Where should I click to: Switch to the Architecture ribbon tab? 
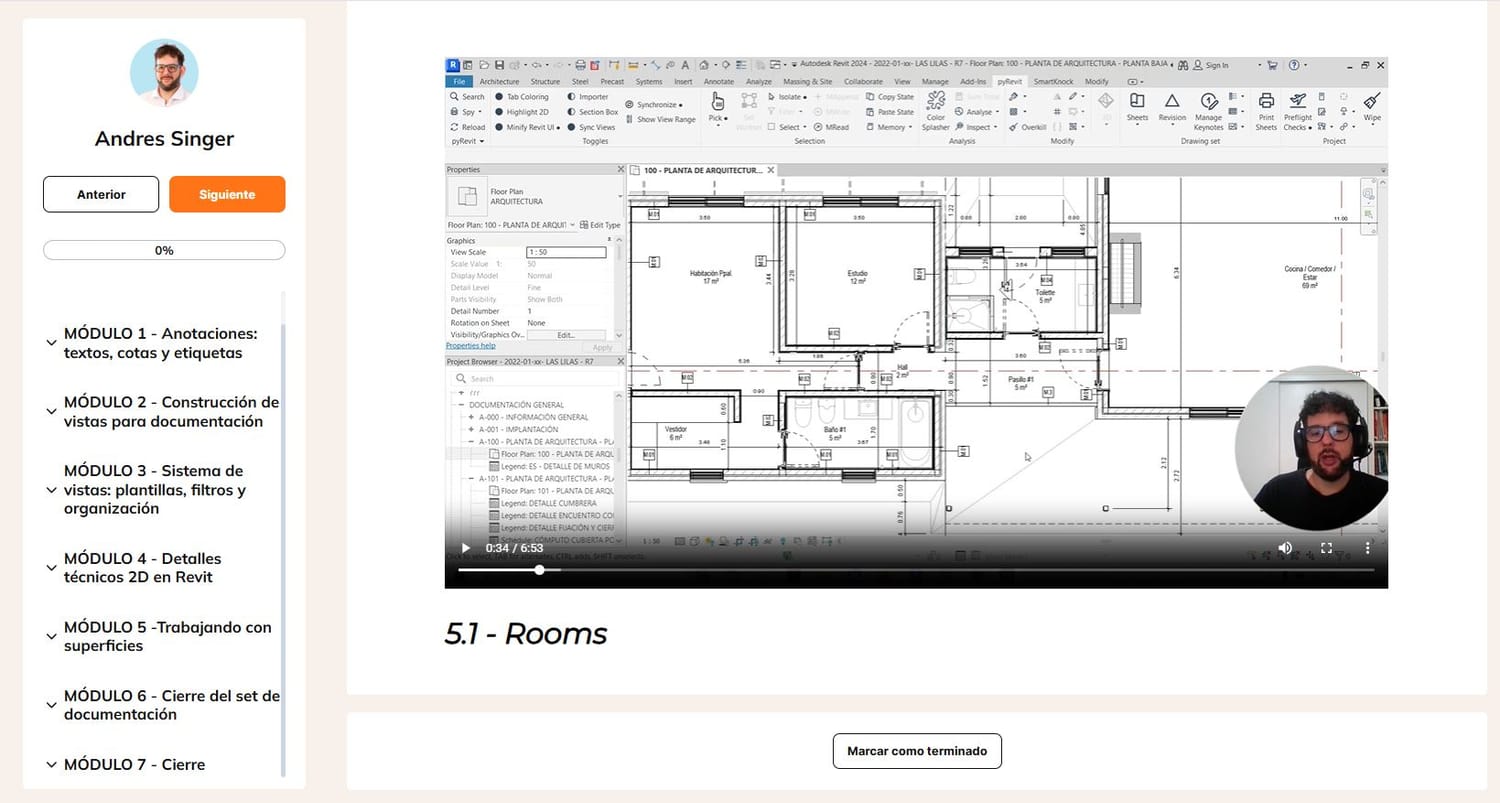499,82
